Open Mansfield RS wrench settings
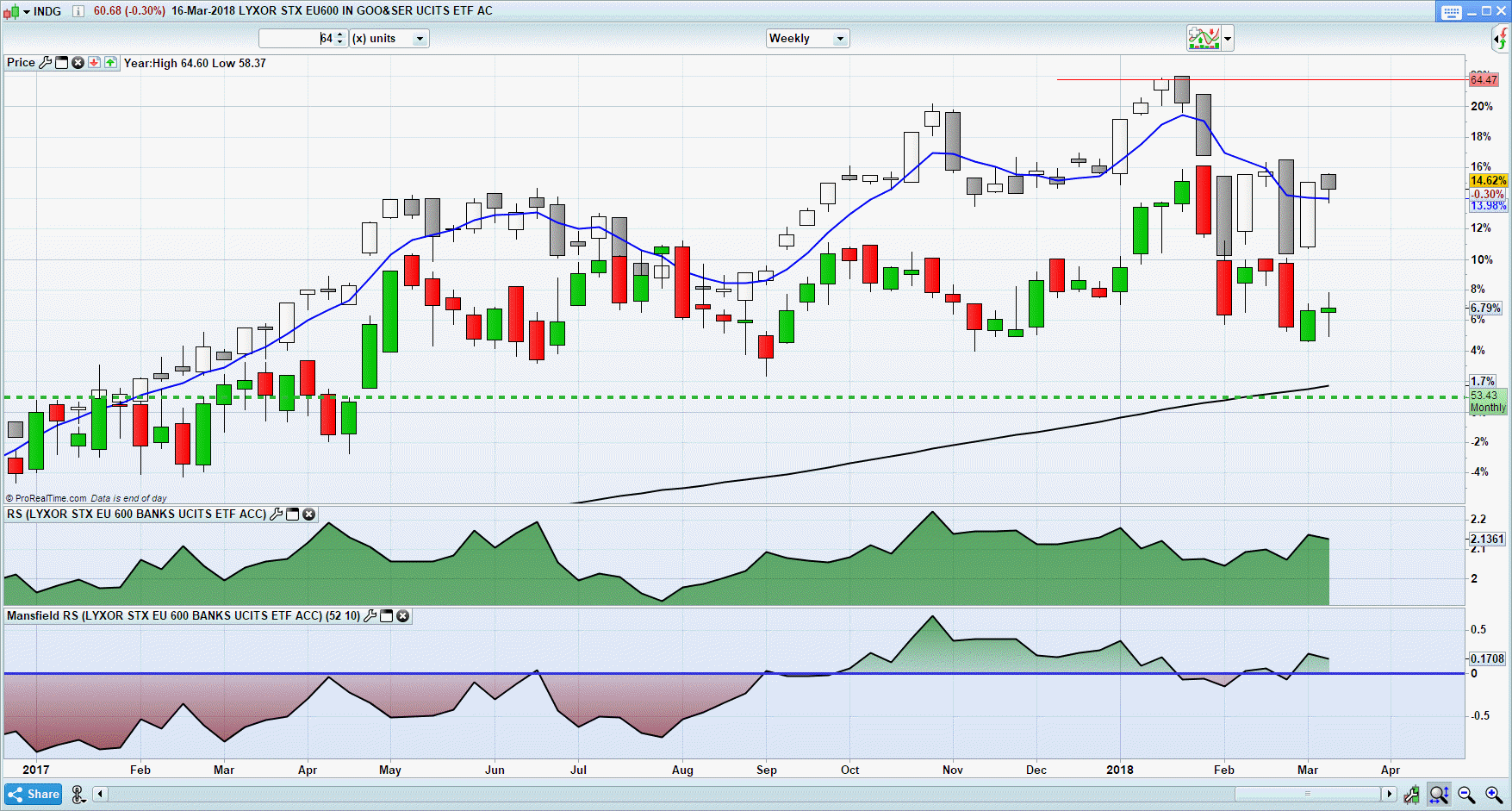 pos(370,615)
